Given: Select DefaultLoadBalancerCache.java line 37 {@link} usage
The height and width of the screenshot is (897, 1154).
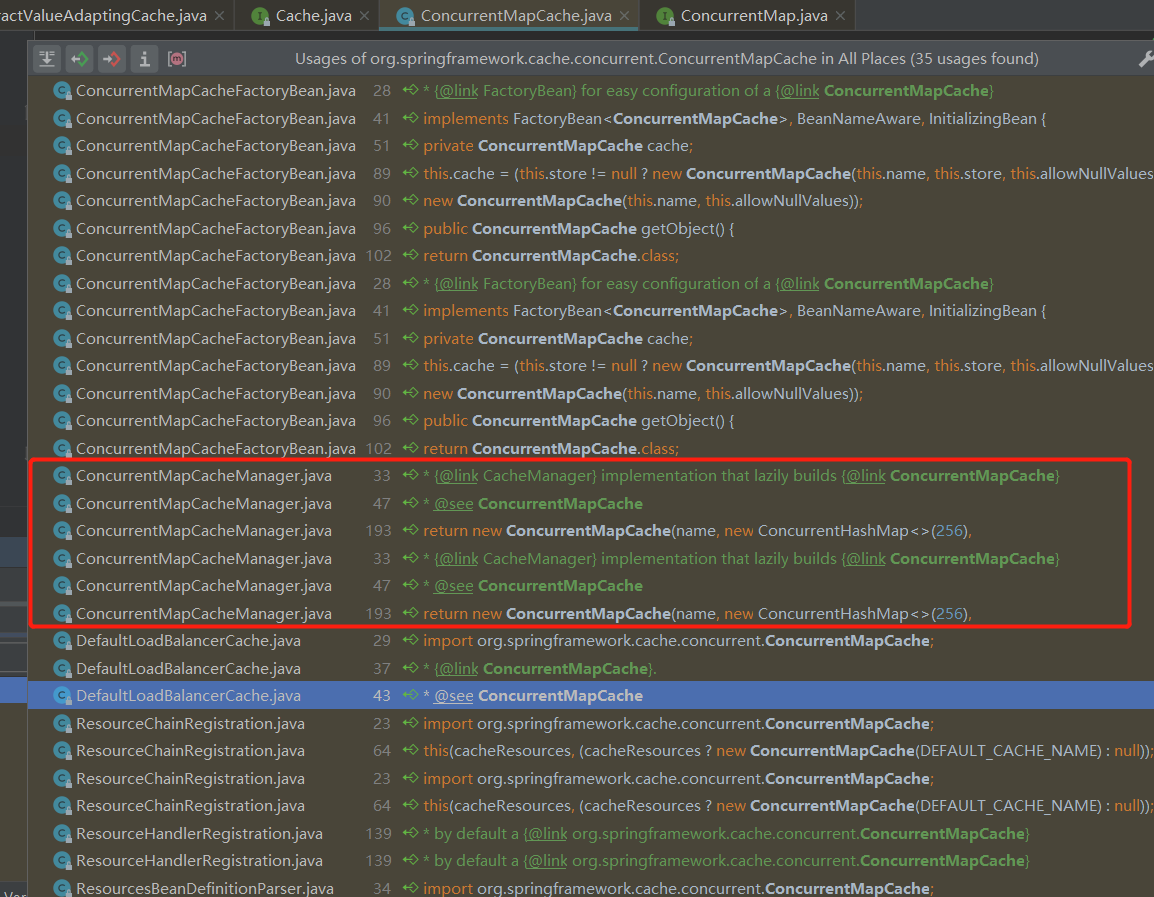Looking at the screenshot, I should click(590, 669).
